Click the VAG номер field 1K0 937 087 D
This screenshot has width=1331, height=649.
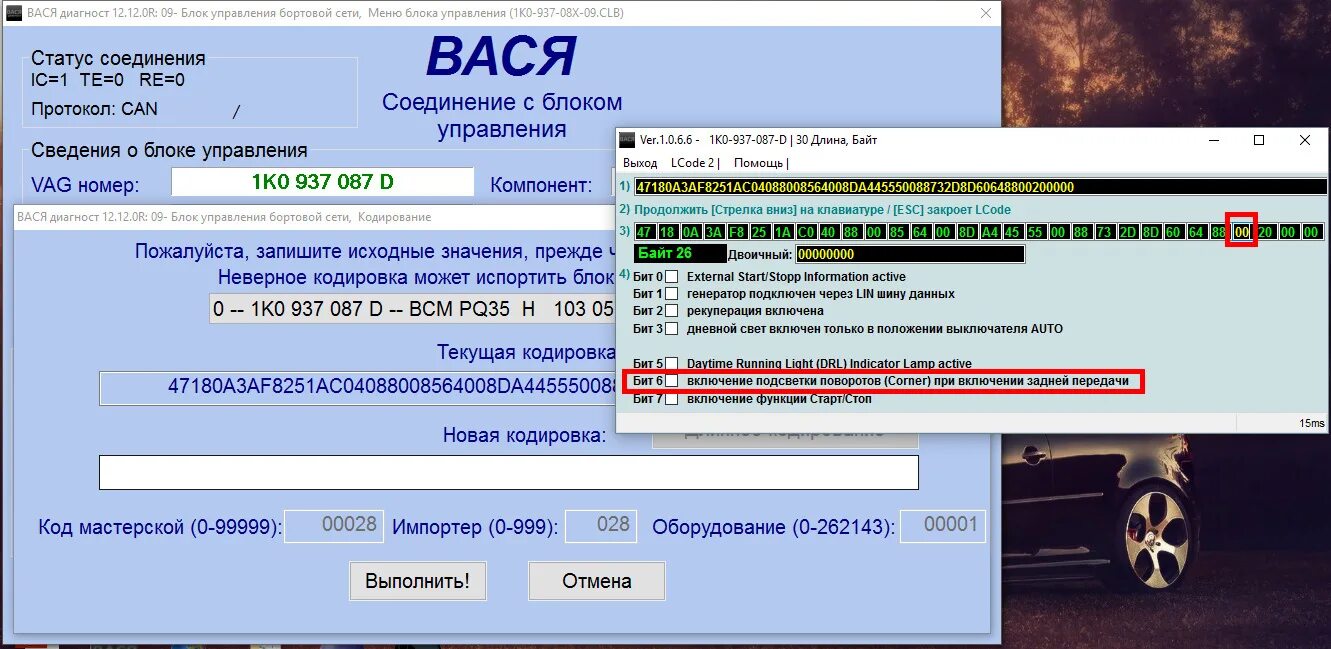tap(322, 182)
